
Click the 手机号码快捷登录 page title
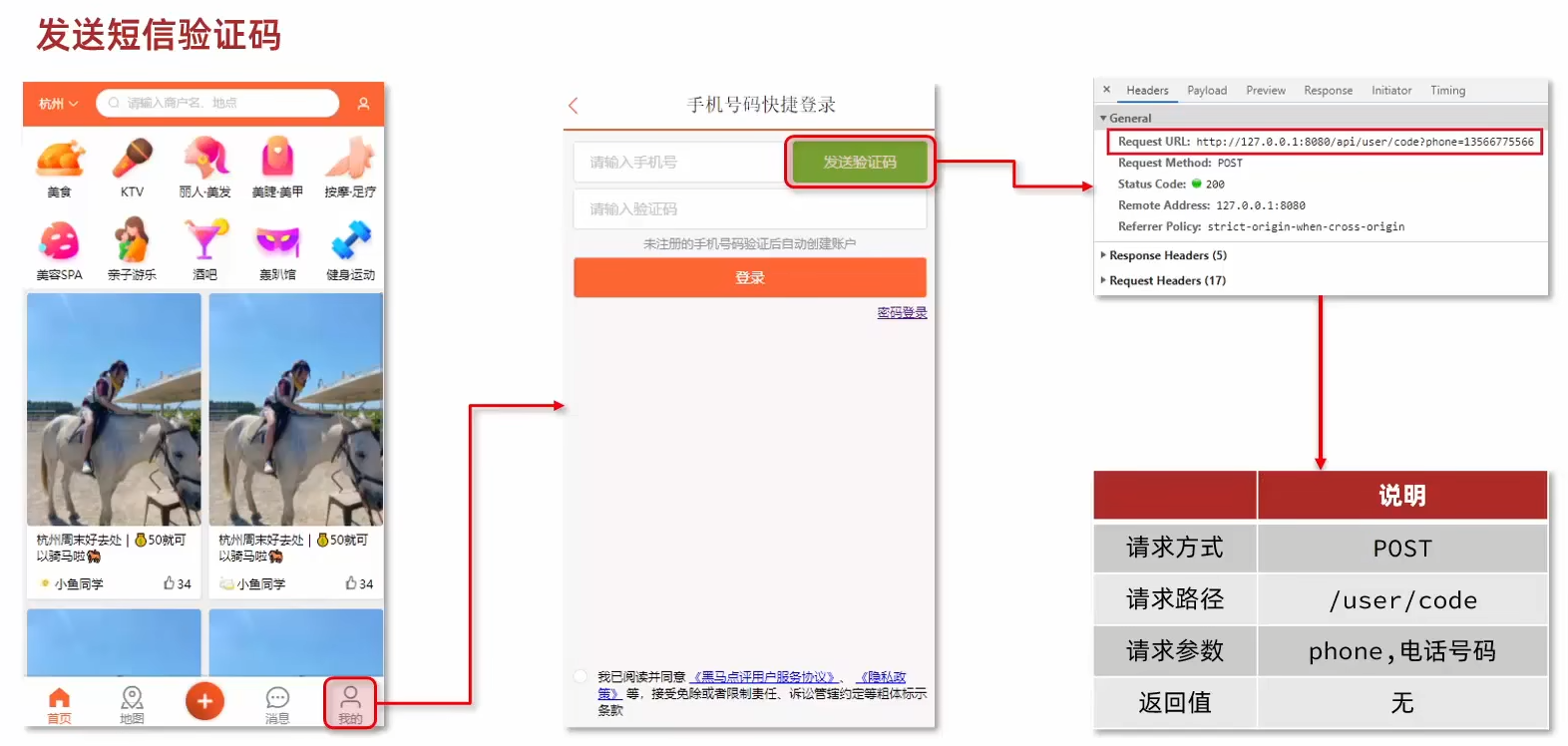(x=761, y=105)
